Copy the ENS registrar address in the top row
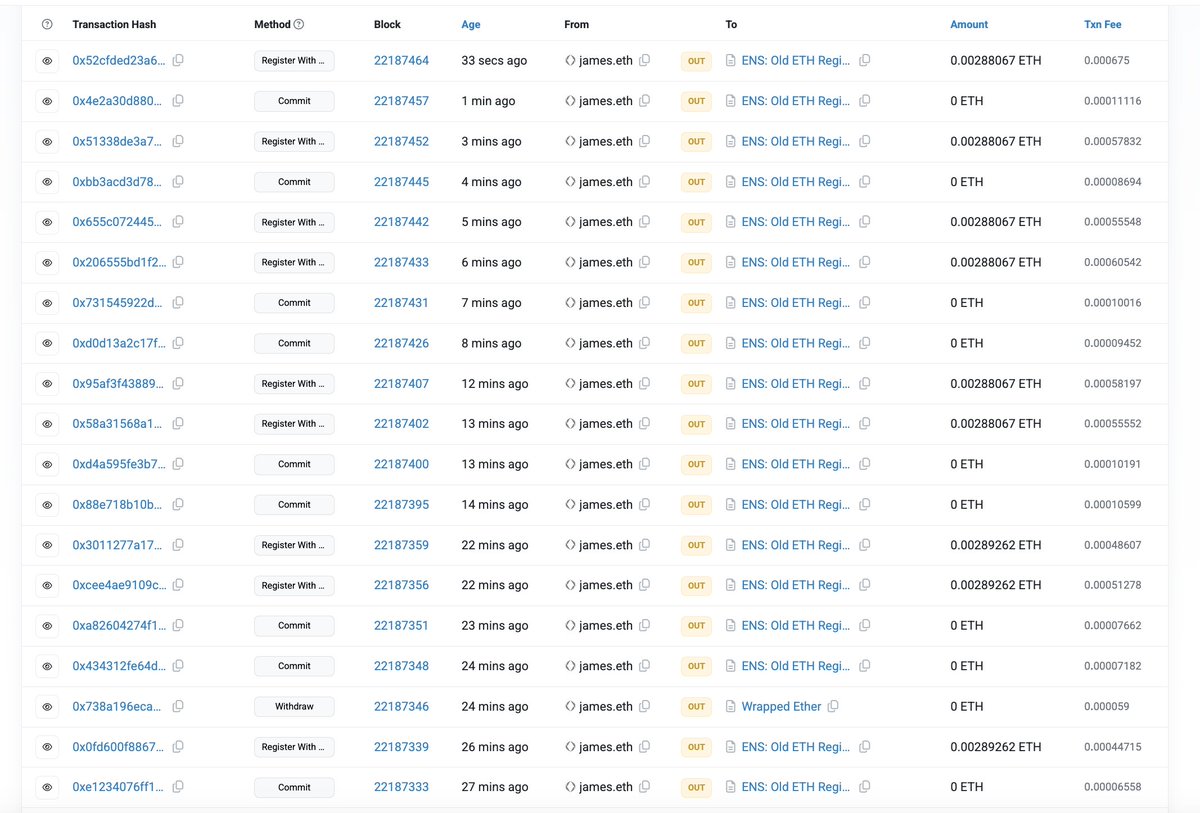 point(864,60)
